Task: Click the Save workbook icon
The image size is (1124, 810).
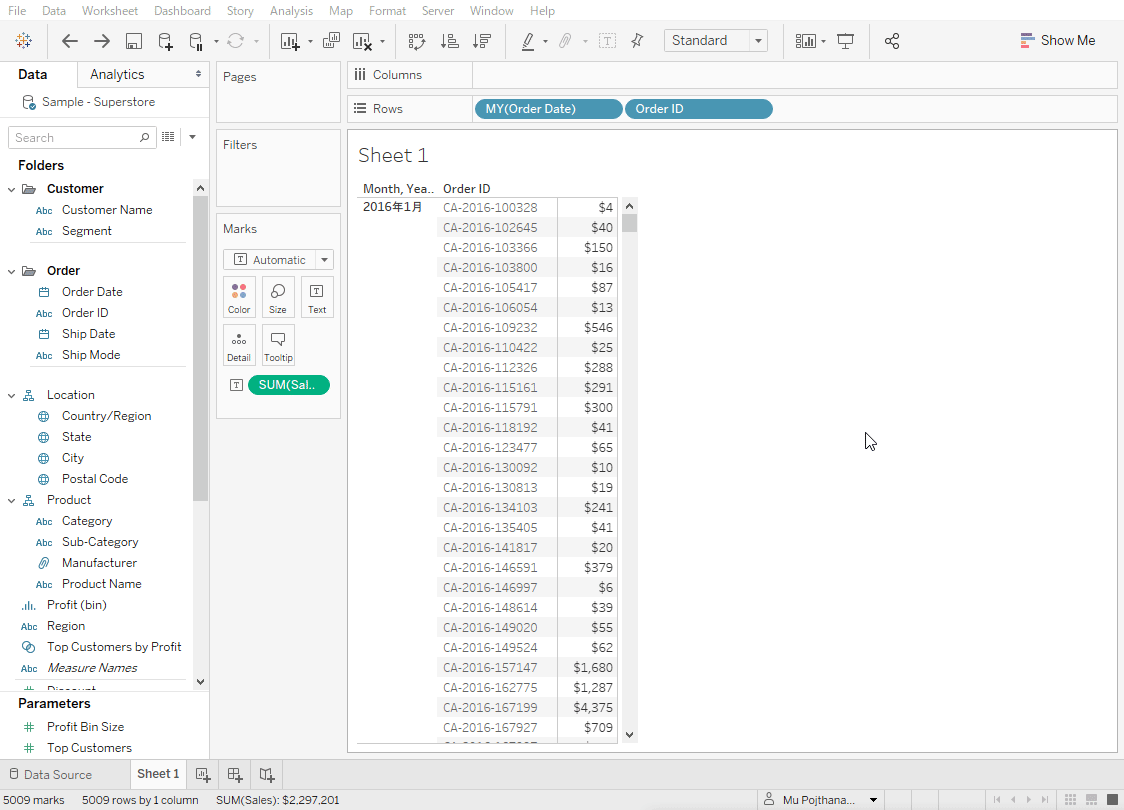Action: tap(134, 41)
